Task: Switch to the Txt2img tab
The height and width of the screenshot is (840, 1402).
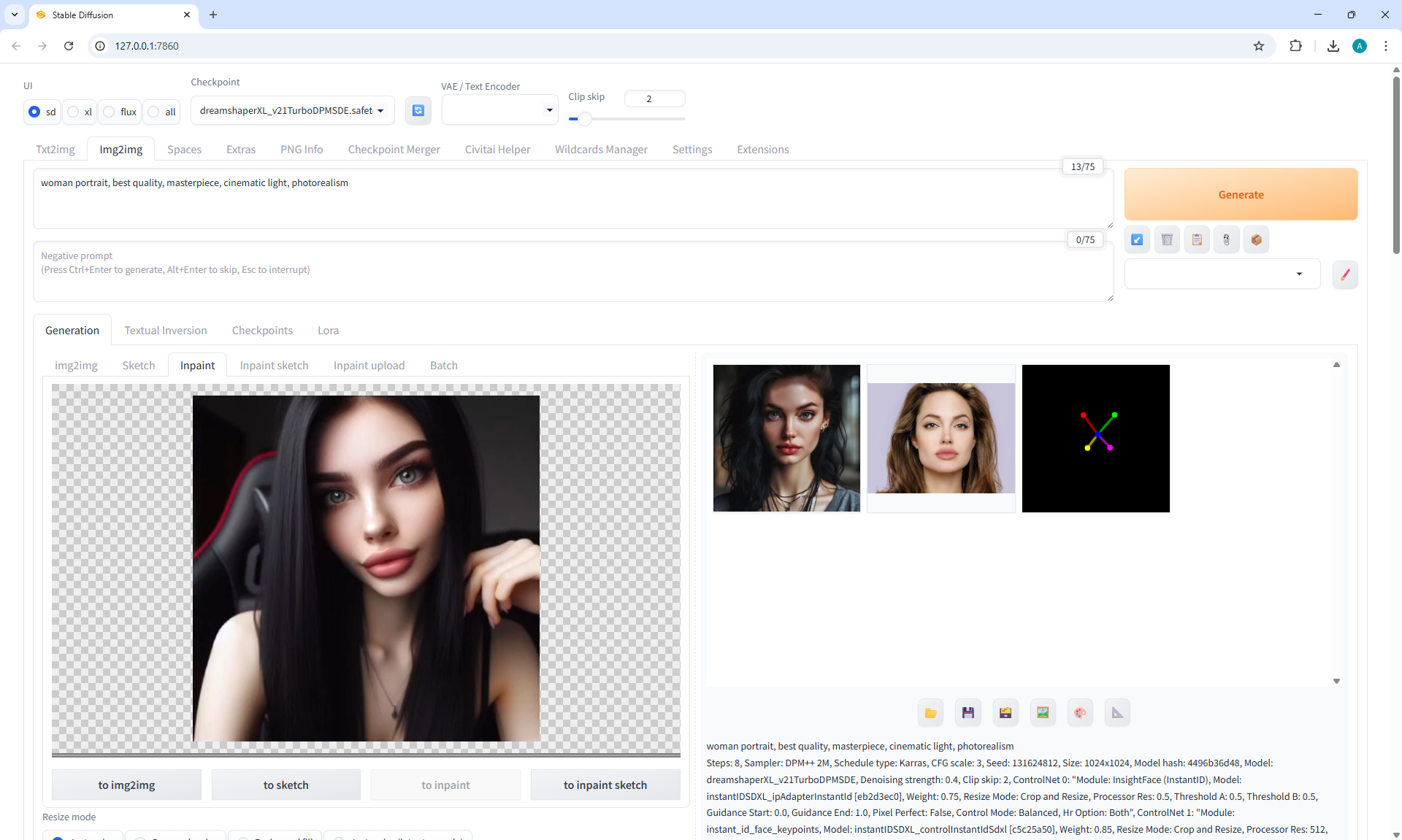Action: (55, 150)
